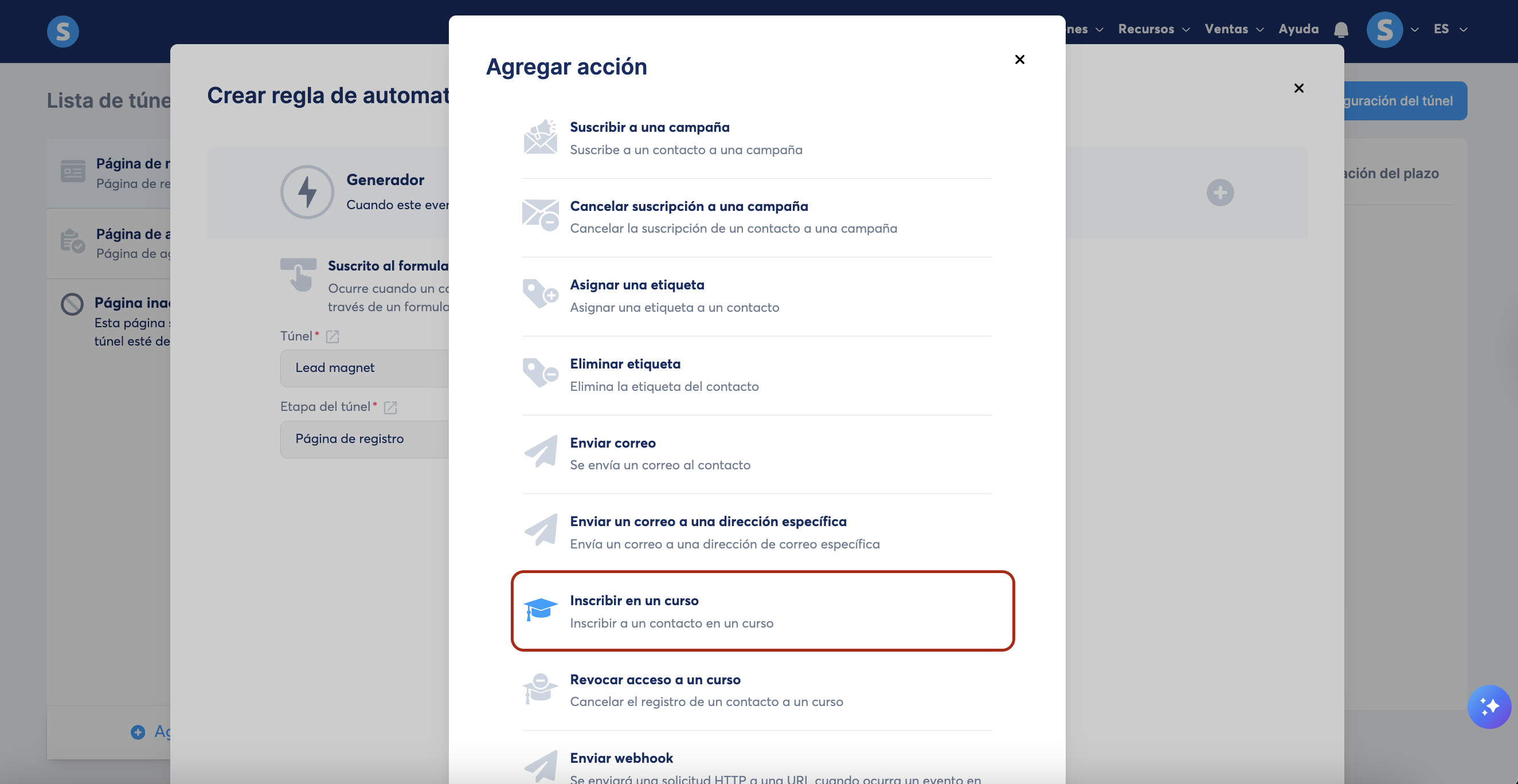1518x784 pixels.
Task: Click the Revocar acceso a un curso icon
Action: click(x=540, y=688)
